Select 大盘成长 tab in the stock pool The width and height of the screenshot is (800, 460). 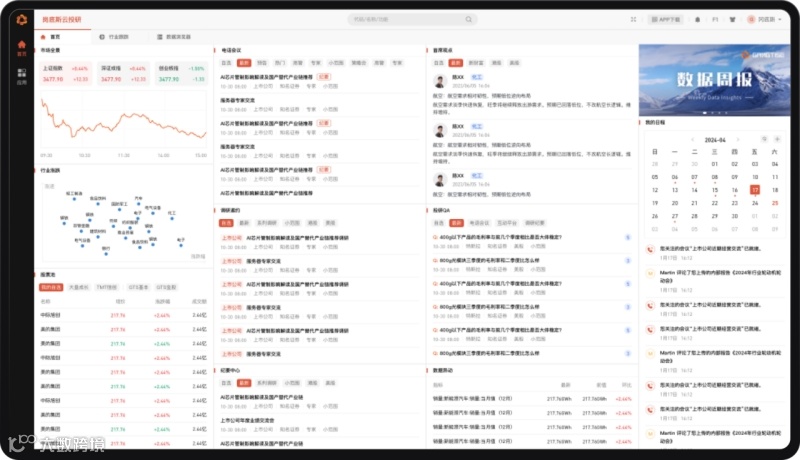[x=79, y=287]
